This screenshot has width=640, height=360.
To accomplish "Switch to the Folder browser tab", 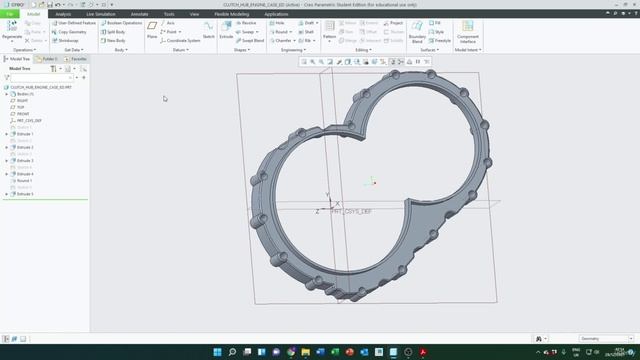I will pyautogui.click(x=47, y=59).
